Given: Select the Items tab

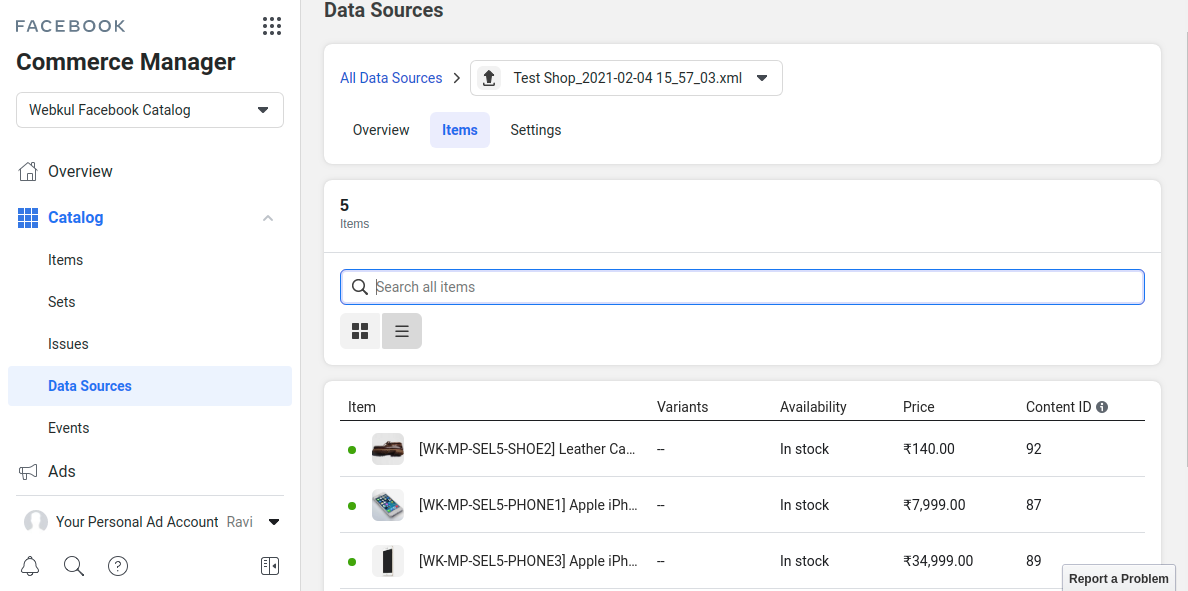Looking at the screenshot, I should click(x=460, y=130).
